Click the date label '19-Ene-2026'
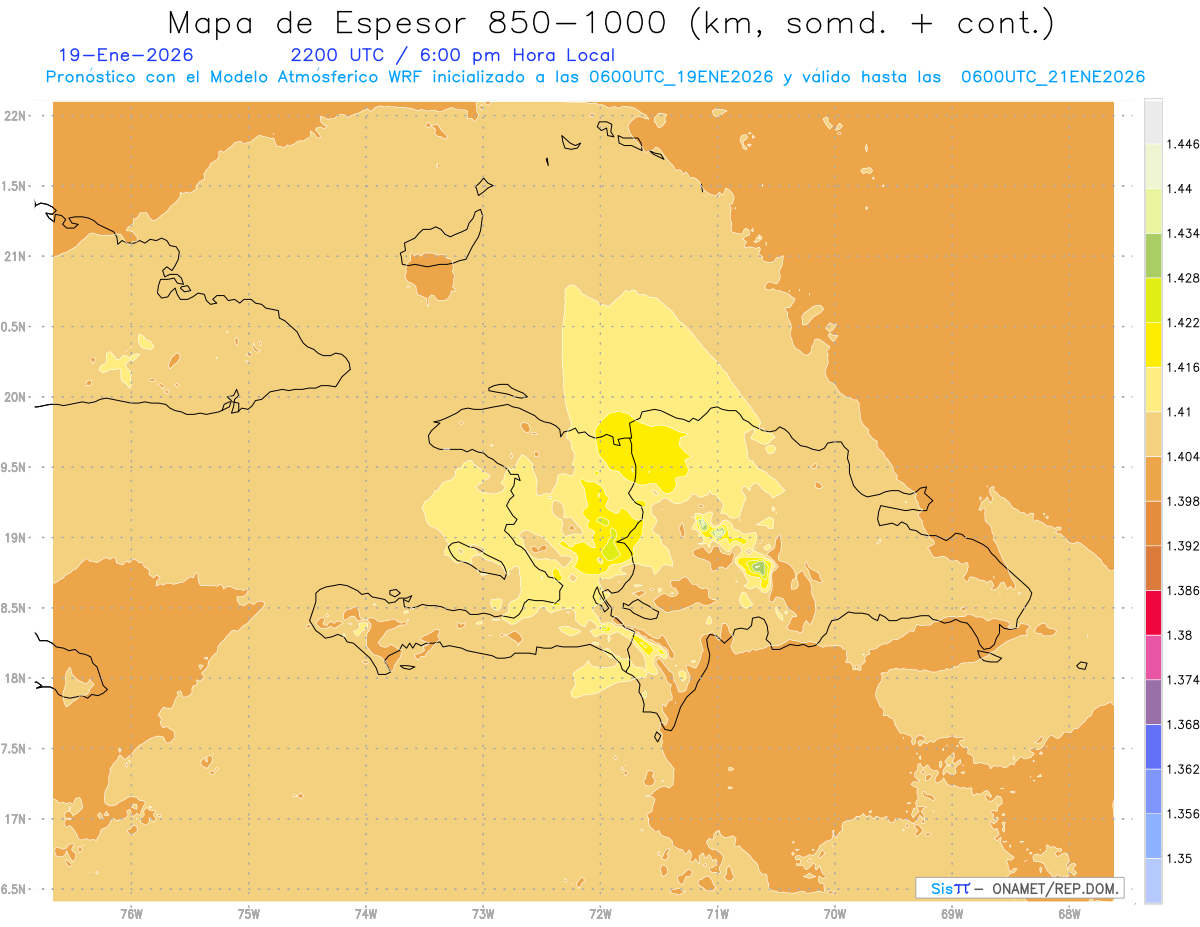 tap(126, 56)
